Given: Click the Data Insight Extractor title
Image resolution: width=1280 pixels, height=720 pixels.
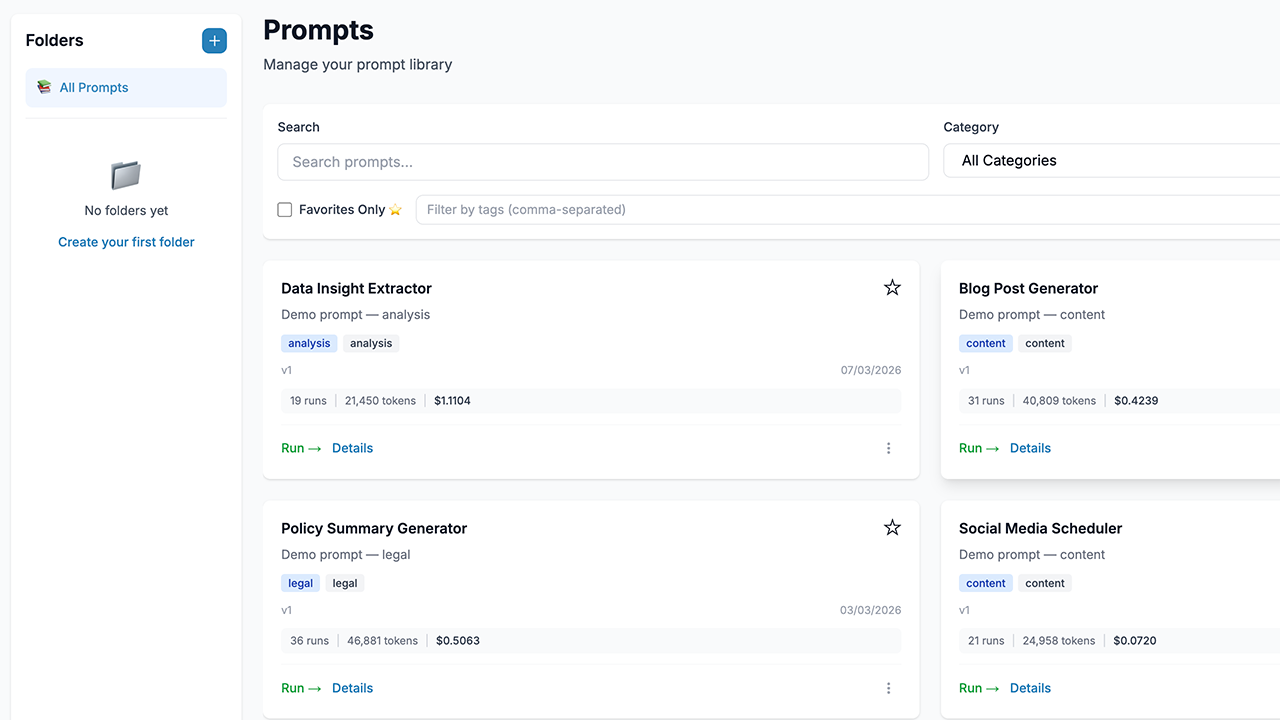Looking at the screenshot, I should coord(356,288).
